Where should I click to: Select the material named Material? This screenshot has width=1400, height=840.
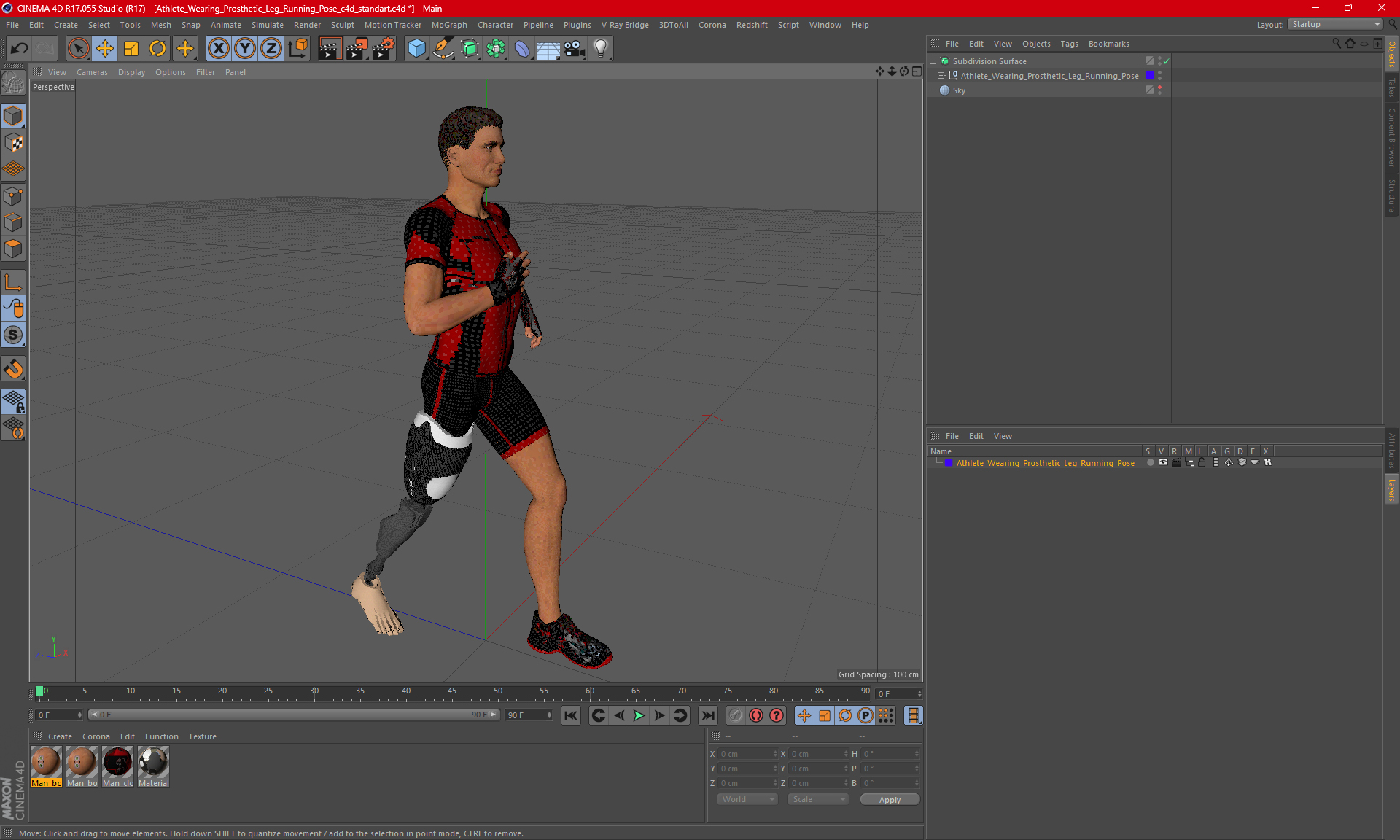[x=153, y=767]
